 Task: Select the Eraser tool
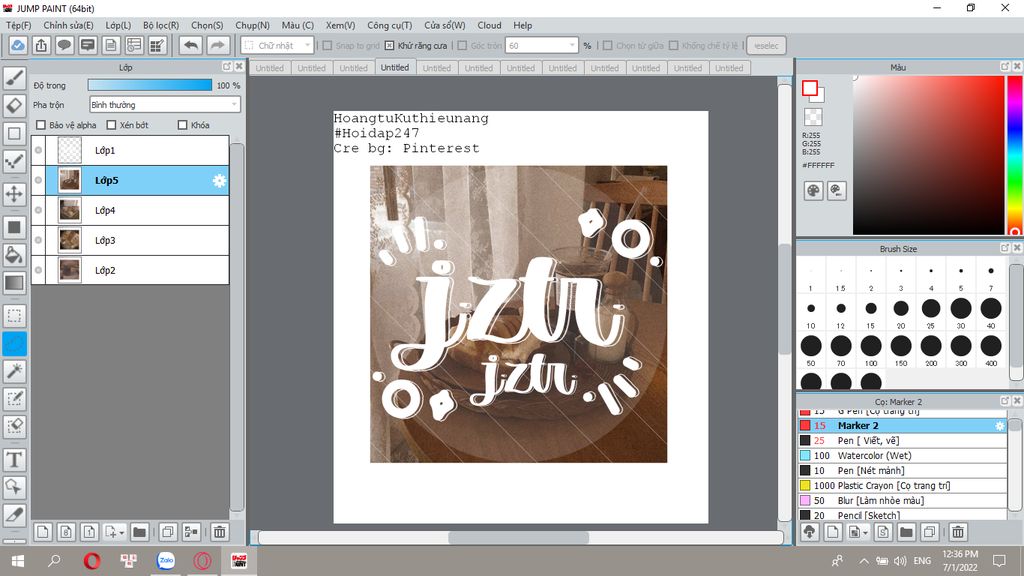(x=14, y=106)
